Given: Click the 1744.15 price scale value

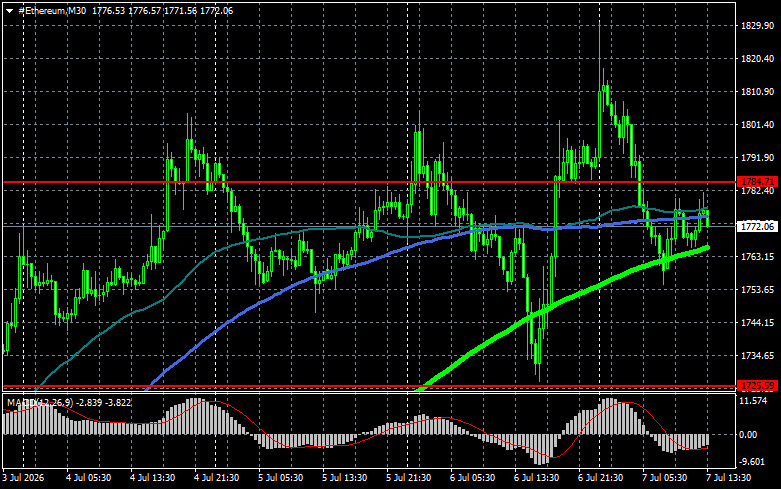Looking at the screenshot, I should [758, 323].
